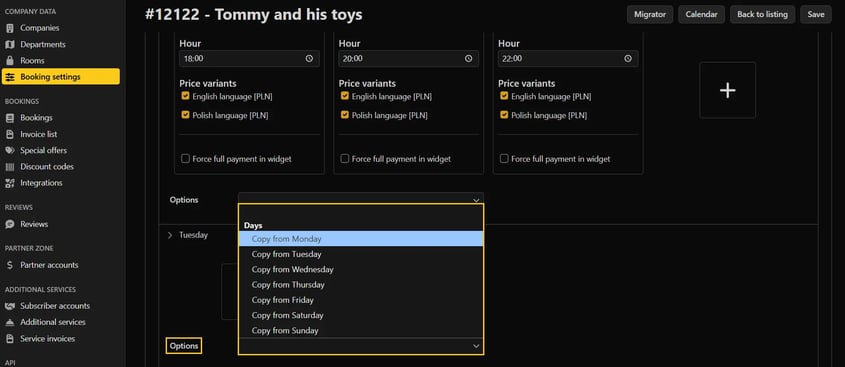This screenshot has width=845, height=367.
Task: Click the Integrations puzzle icon
Action: click(10, 183)
